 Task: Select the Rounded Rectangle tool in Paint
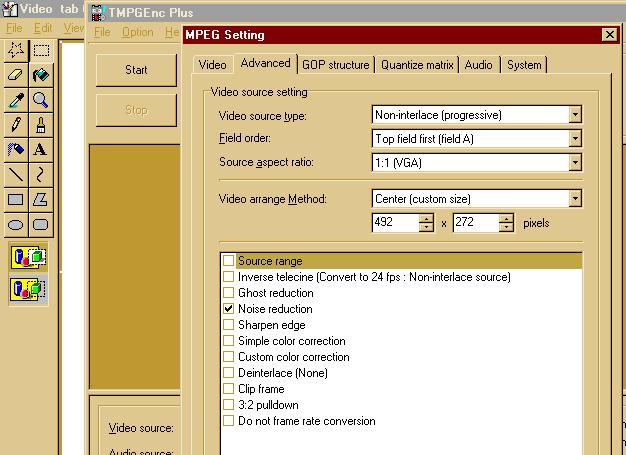pos(41,225)
